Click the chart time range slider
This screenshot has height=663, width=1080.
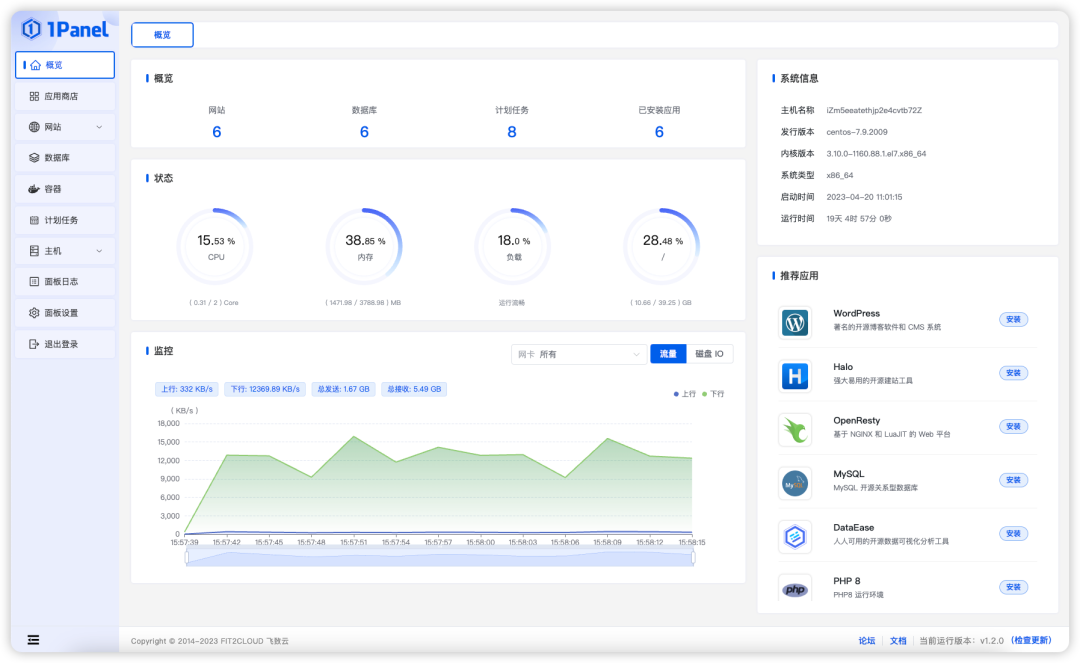pyautogui.click(x=439, y=558)
